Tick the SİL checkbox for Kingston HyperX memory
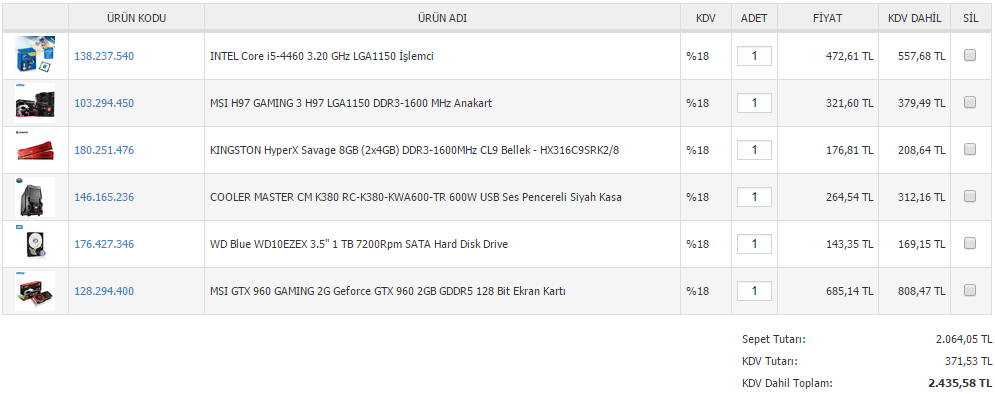Viewport: 995px width, 394px height. pyautogui.click(x=970, y=149)
